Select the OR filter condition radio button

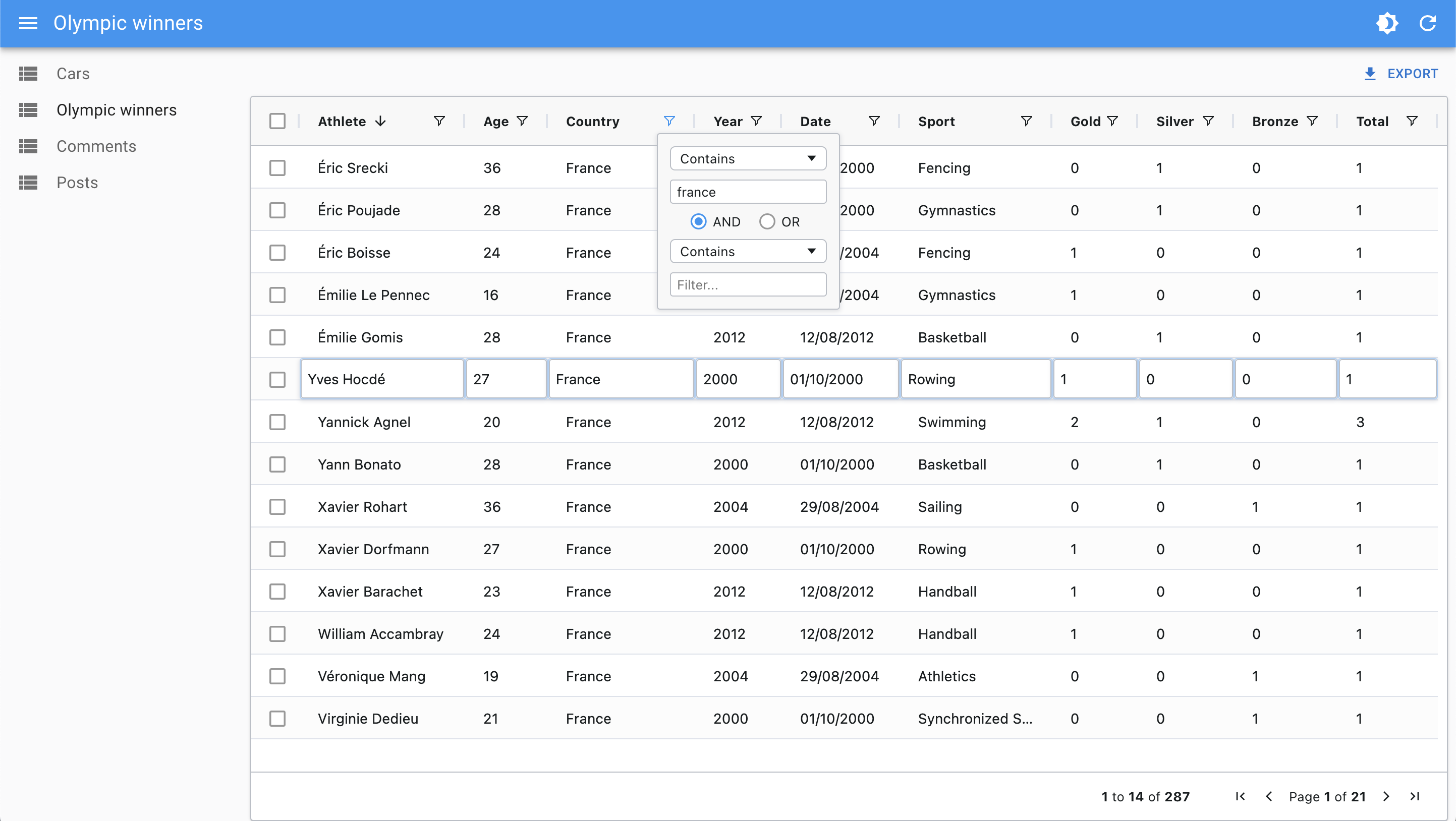coord(767,221)
